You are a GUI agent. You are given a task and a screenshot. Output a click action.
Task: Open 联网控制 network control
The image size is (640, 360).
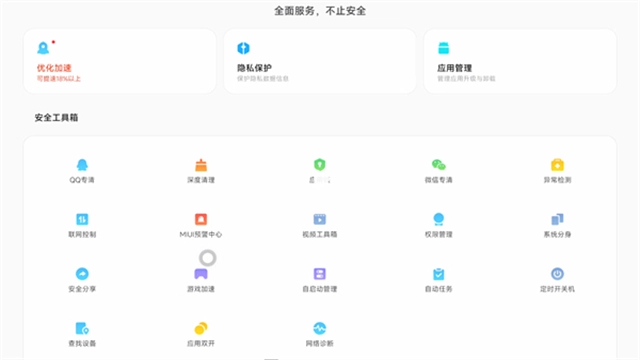pos(82,225)
